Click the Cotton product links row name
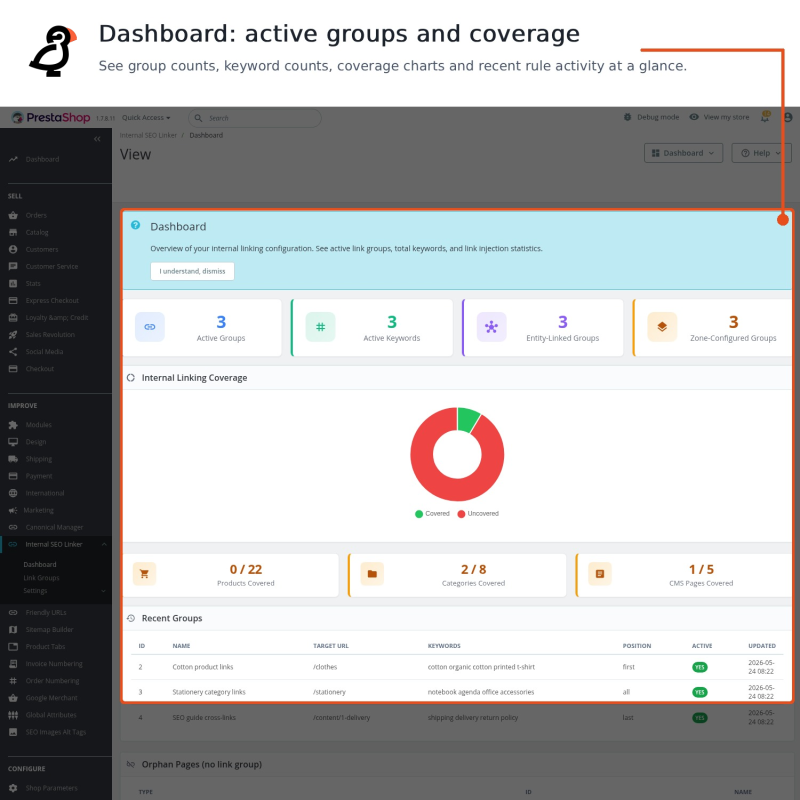The width and height of the screenshot is (800, 800). pos(203,667)
